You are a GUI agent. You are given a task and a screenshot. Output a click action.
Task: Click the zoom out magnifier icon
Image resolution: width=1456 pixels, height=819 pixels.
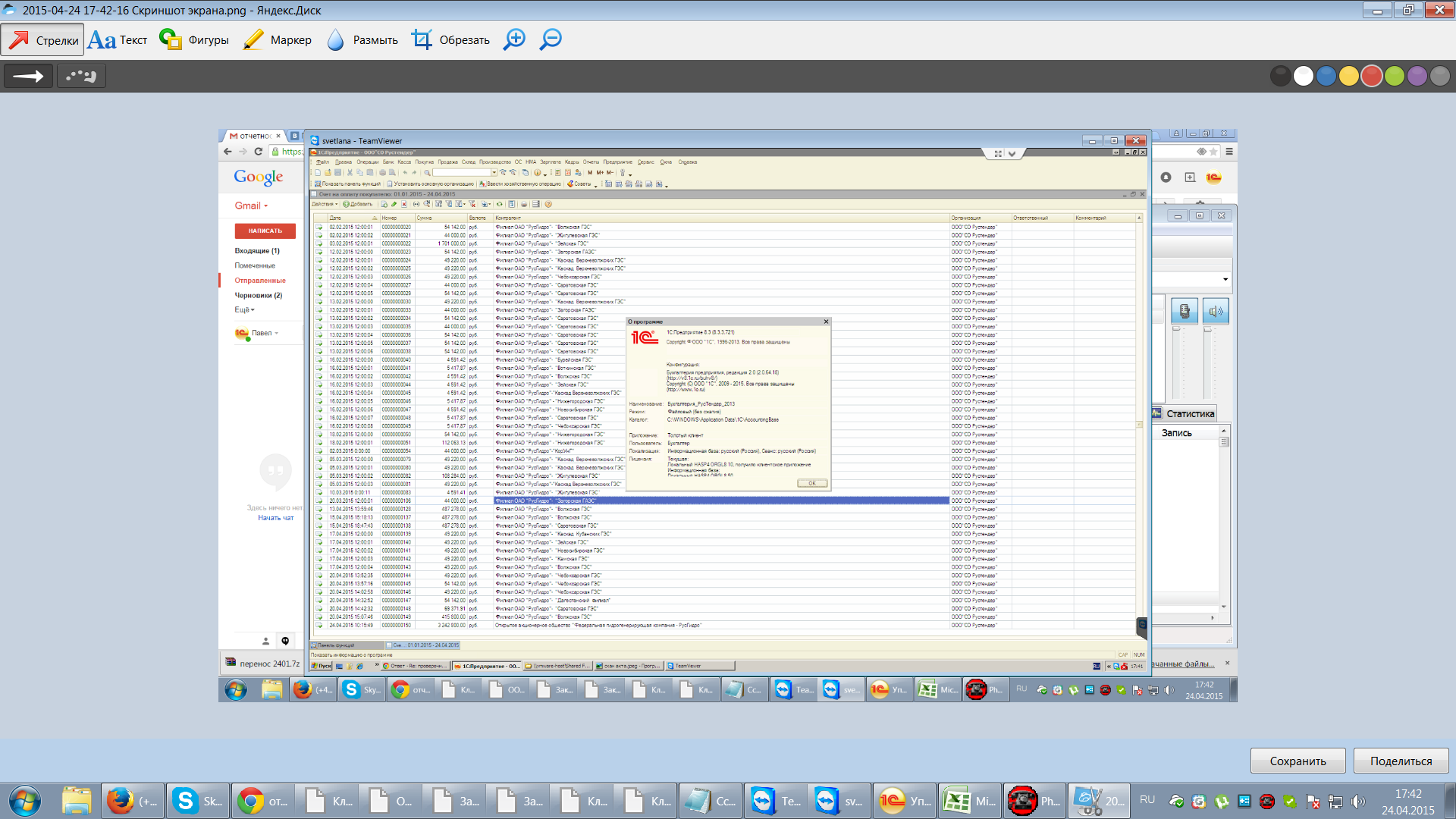[551, 39]
